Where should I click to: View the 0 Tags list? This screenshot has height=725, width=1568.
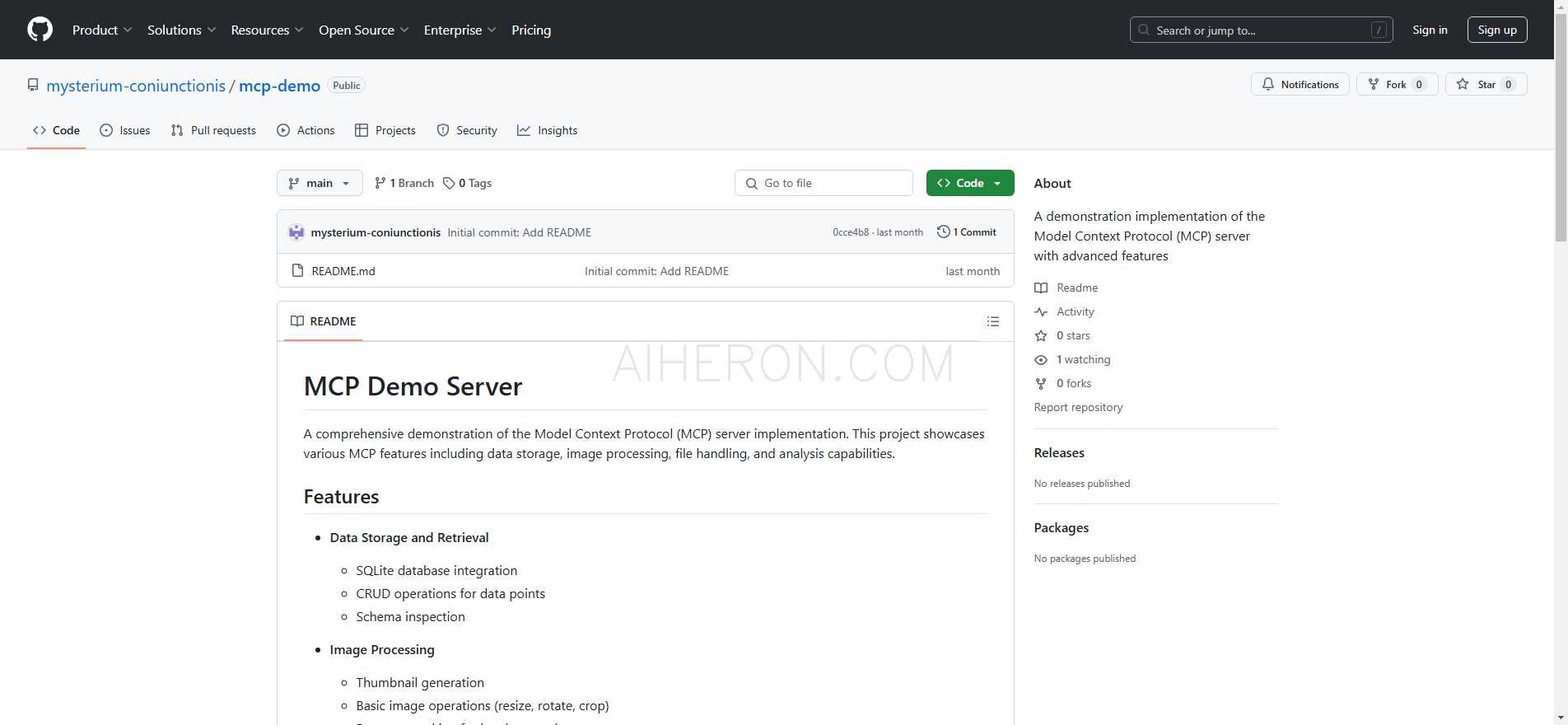pos(467,183)
